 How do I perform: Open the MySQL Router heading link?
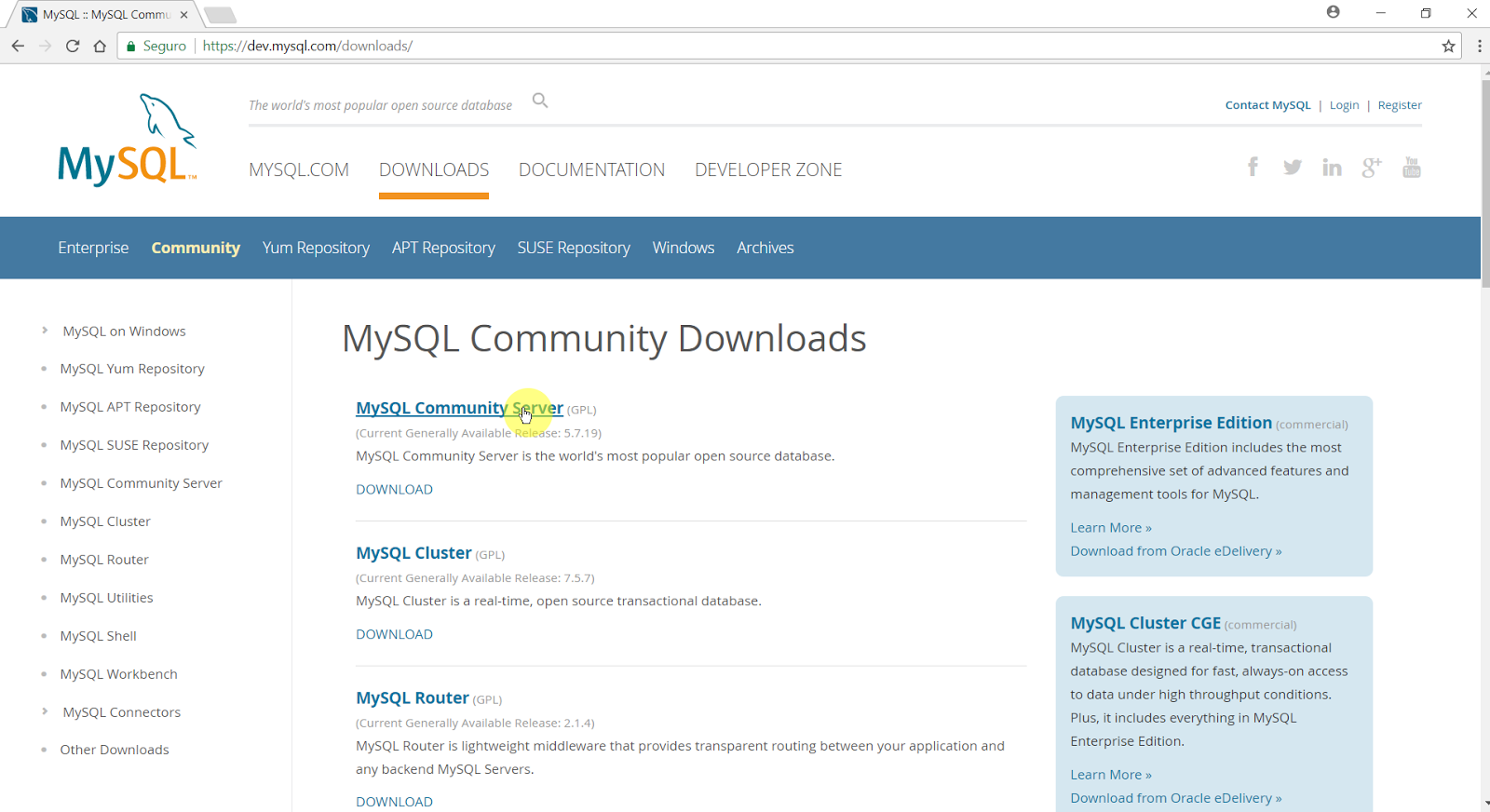point(413,697)
